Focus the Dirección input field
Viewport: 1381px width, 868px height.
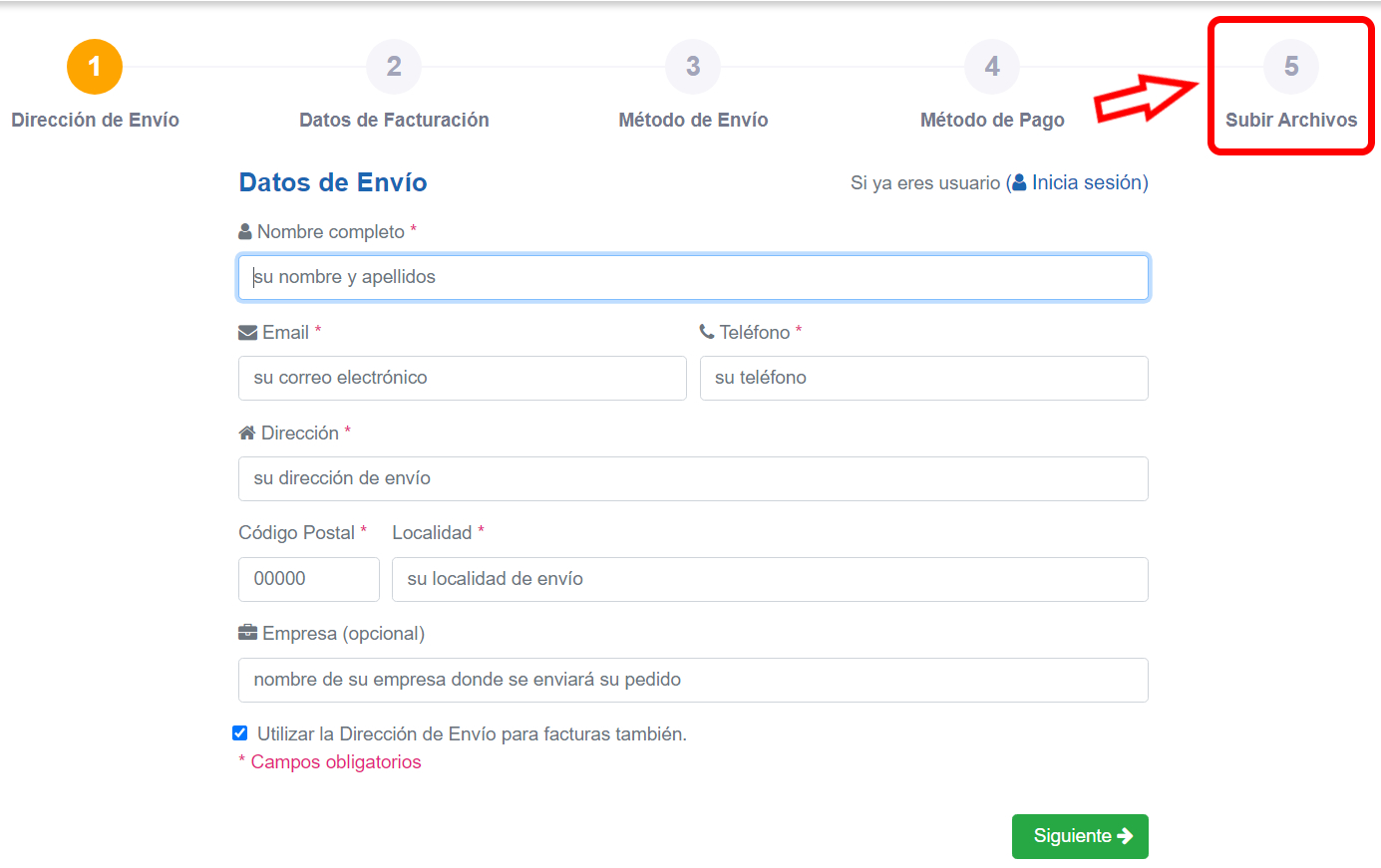(x=693, y=478)
